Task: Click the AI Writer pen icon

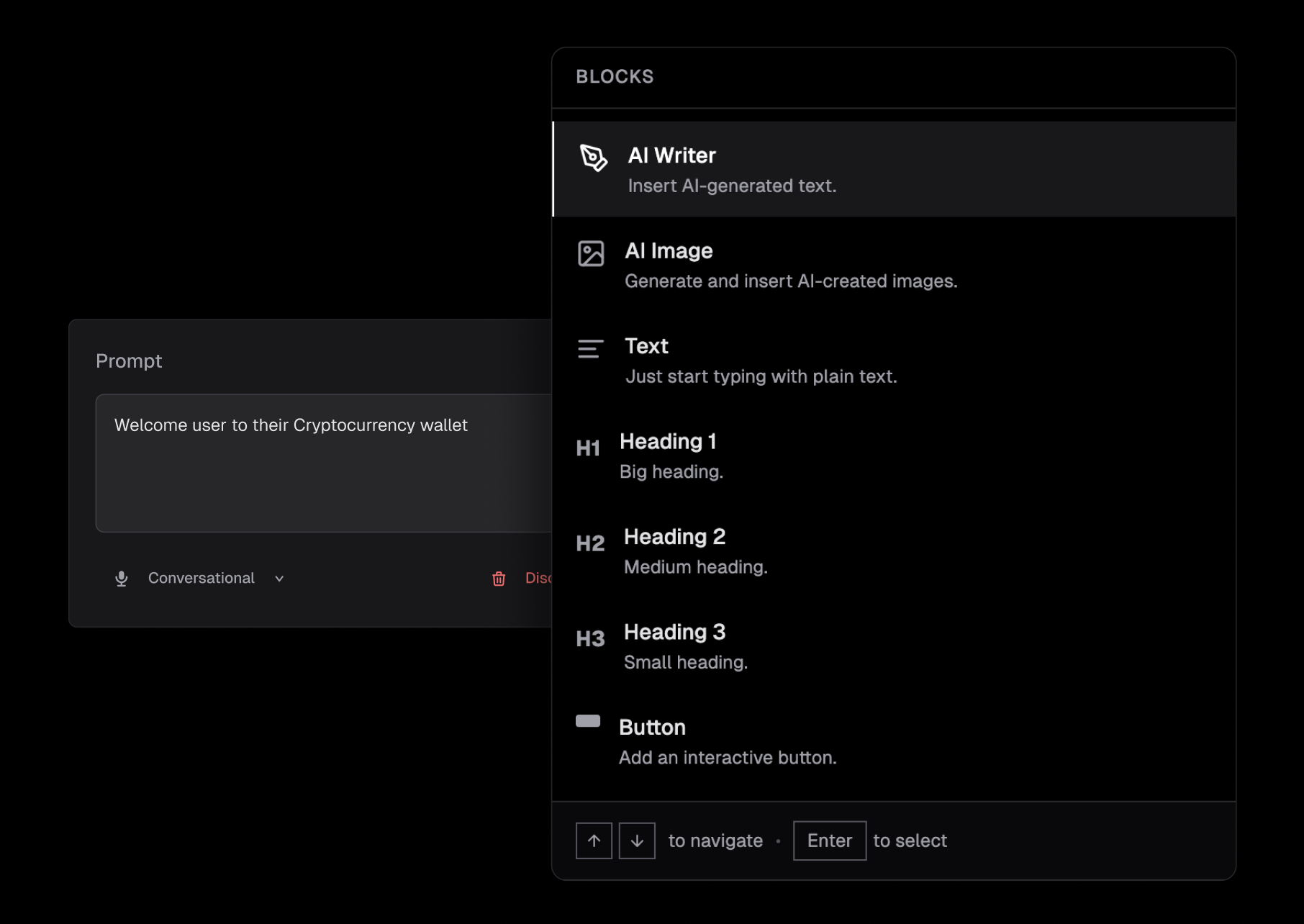Action: click(594, 158)
